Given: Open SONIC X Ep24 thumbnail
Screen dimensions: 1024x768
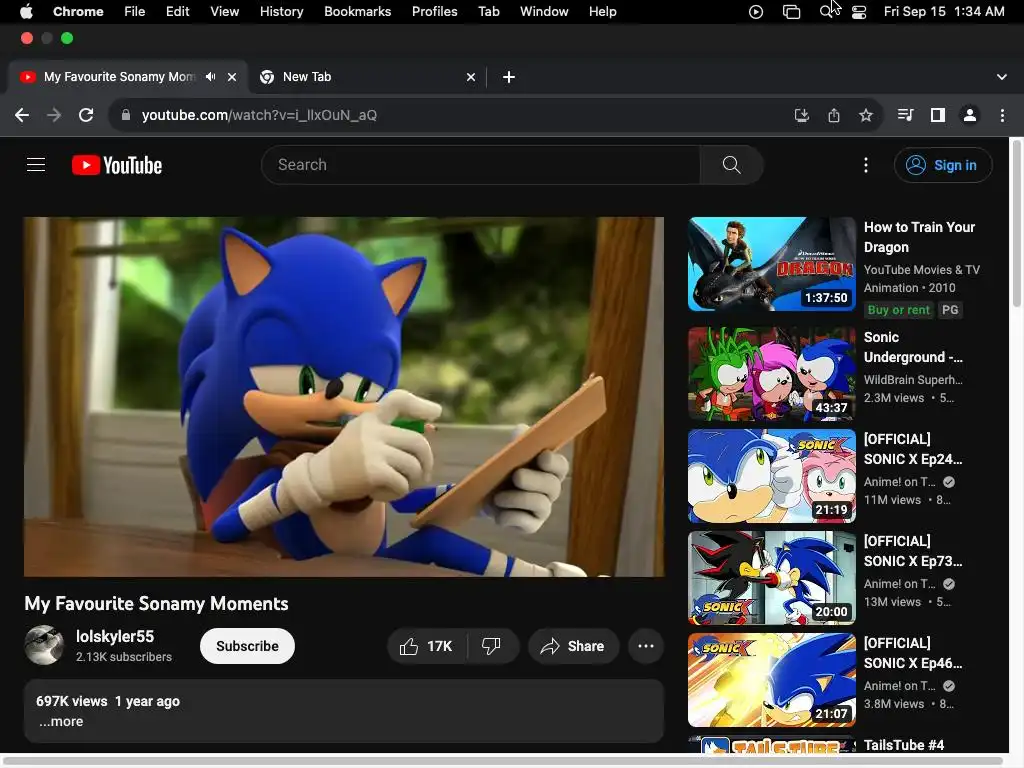Looking at the screenshot, I should 772,476.
